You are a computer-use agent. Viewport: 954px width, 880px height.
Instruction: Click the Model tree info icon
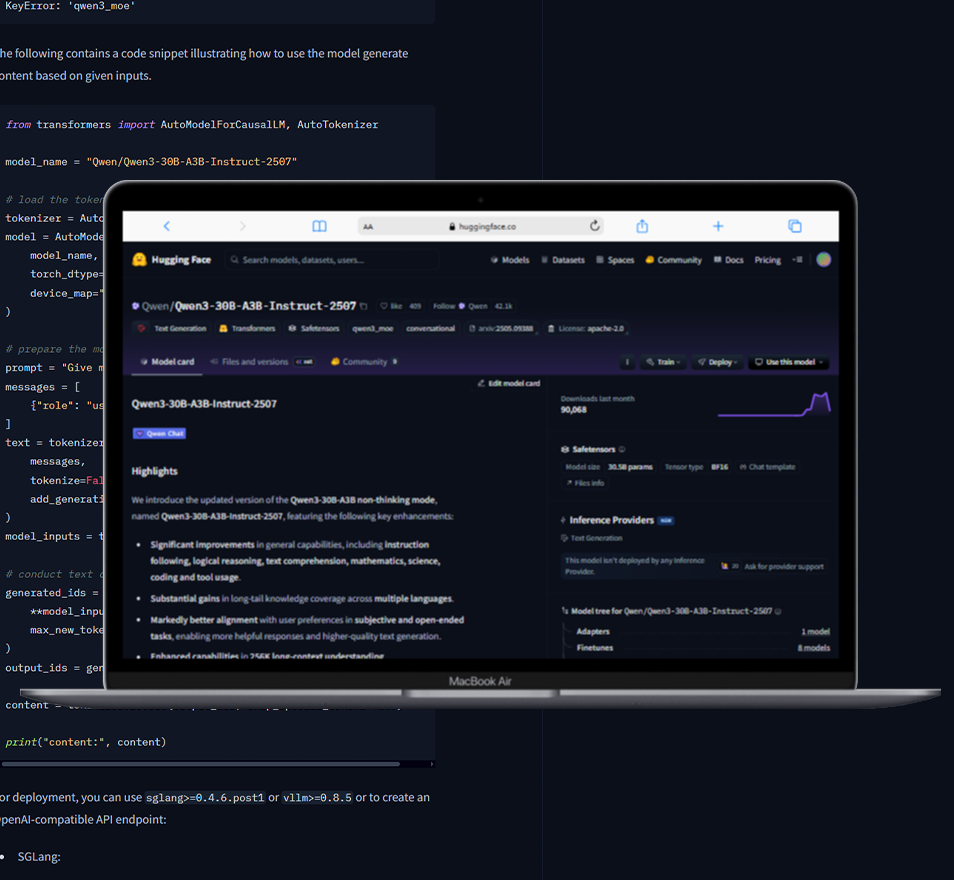pyautogui.click(x=778, y=611)
